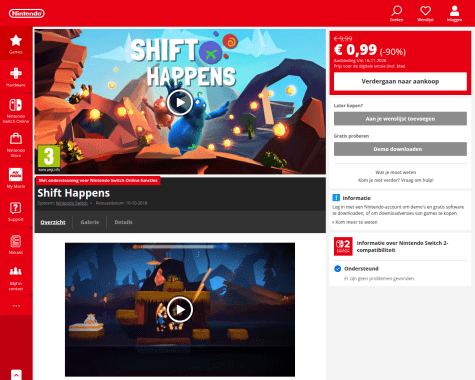Screen dimensions: 475x380
Task: Click the scroll-up arrow at sidebar bottom
Action: [x=16, y=375]
